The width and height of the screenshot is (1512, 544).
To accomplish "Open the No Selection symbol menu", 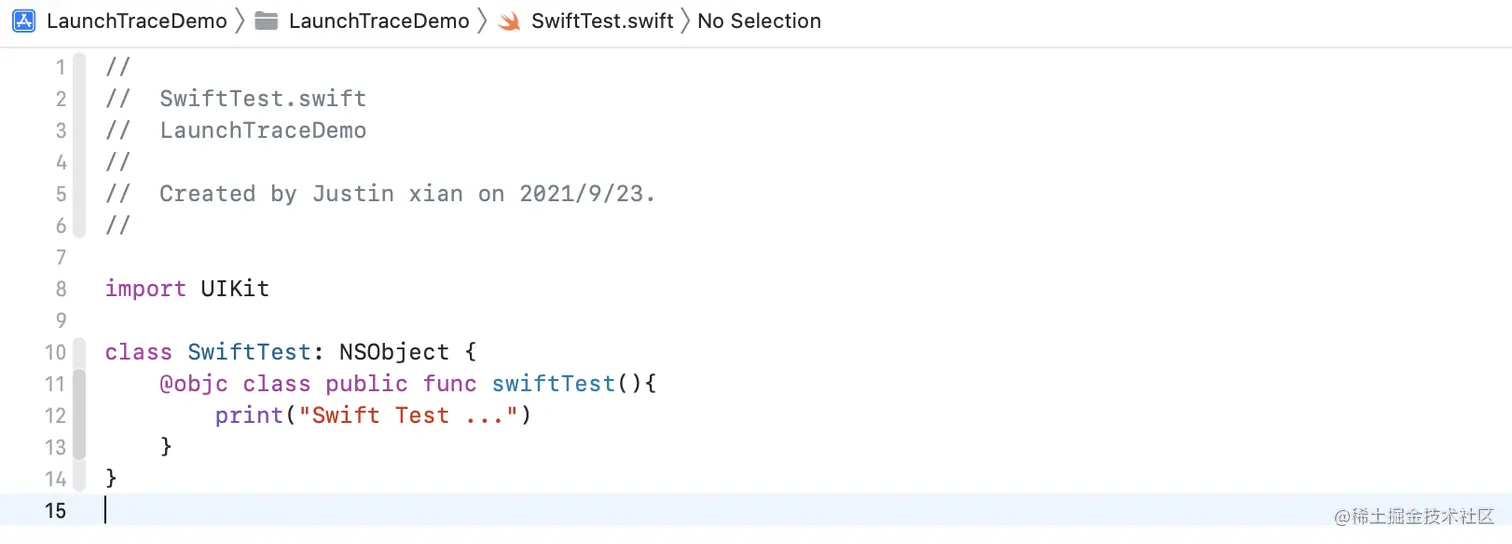I will click(x=759, y=21).
